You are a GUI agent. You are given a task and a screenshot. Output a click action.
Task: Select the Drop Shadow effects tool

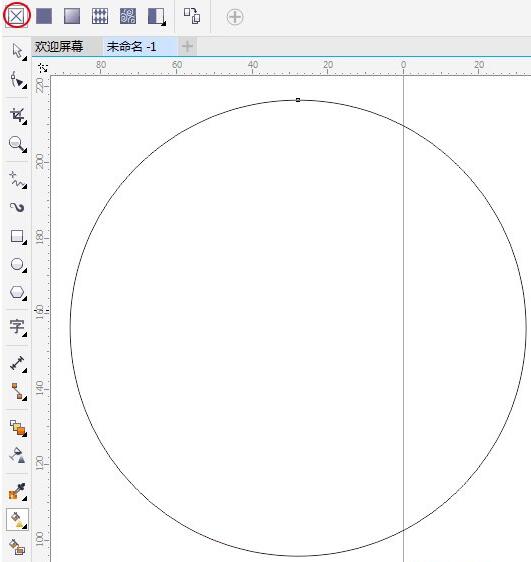(x=17, y=428)
